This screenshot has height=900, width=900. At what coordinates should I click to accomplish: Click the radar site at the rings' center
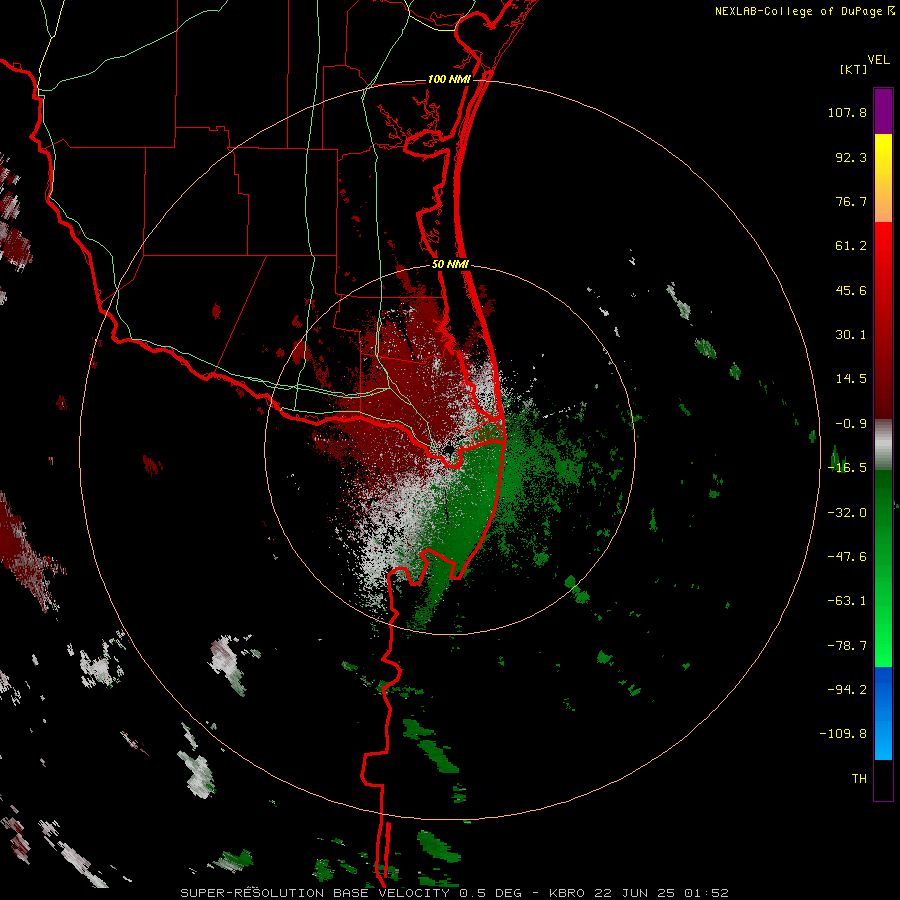click(449, 450)
